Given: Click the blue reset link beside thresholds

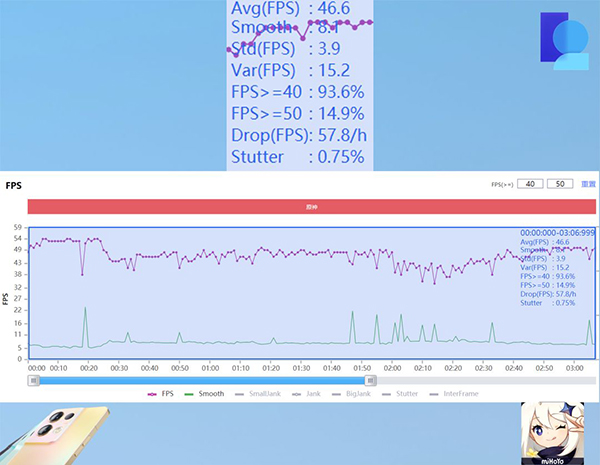Looking at the screenshot, I should tap(589, 184).
